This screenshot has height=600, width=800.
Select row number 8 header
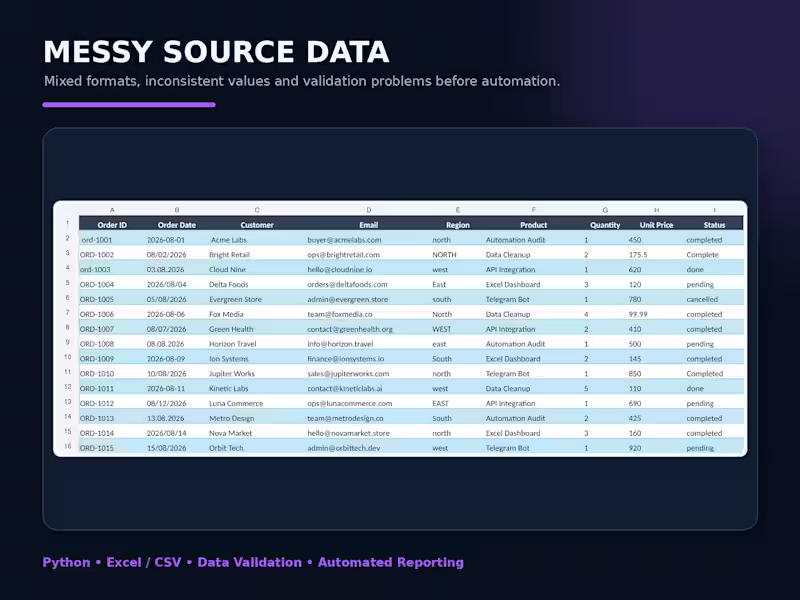click(67, 327)
